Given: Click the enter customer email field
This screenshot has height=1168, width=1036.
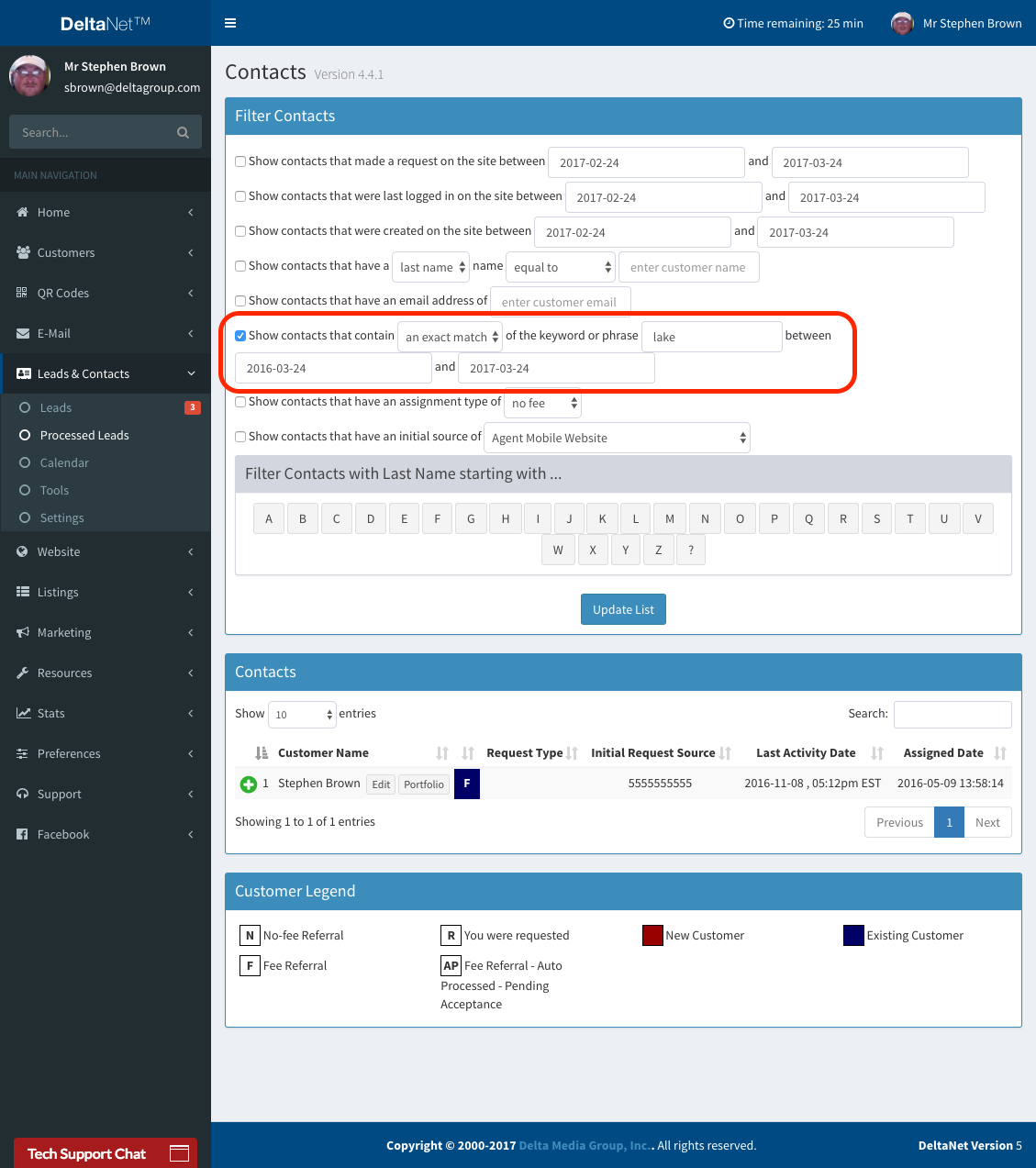Looking at the screenshot, I should pos(561,302).
